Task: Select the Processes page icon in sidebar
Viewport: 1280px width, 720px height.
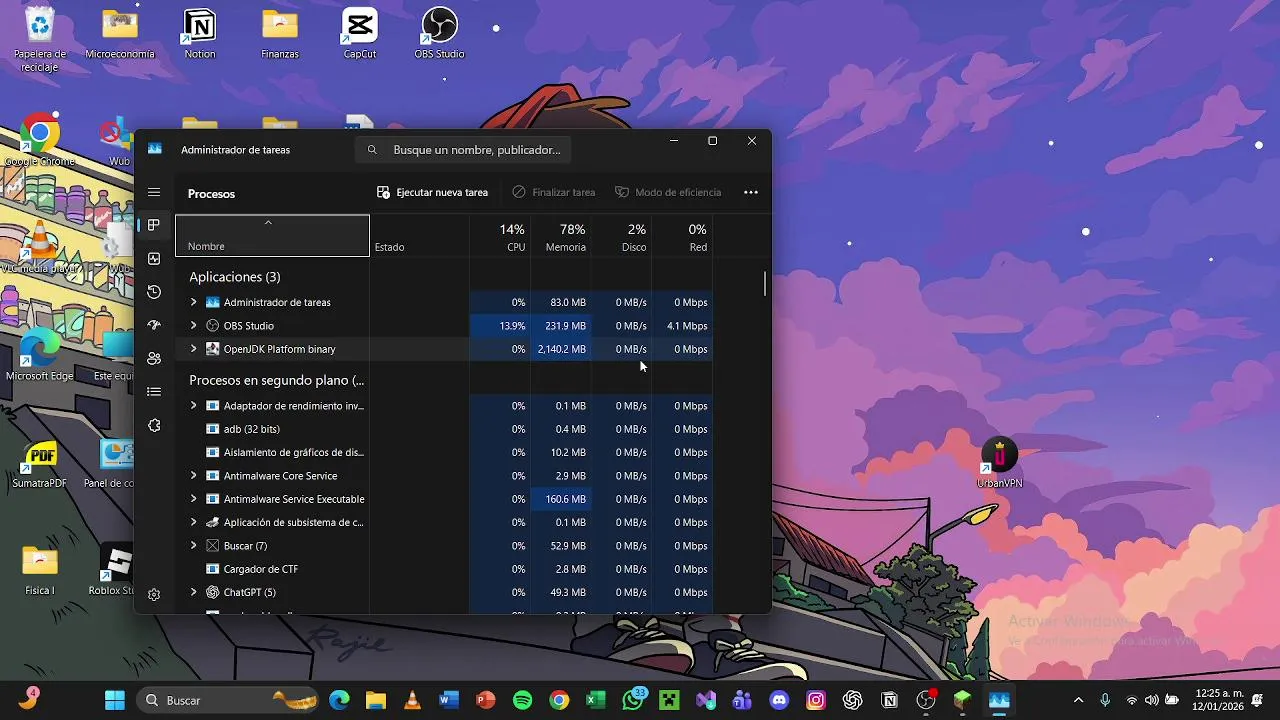Action: tap(154, 225)
